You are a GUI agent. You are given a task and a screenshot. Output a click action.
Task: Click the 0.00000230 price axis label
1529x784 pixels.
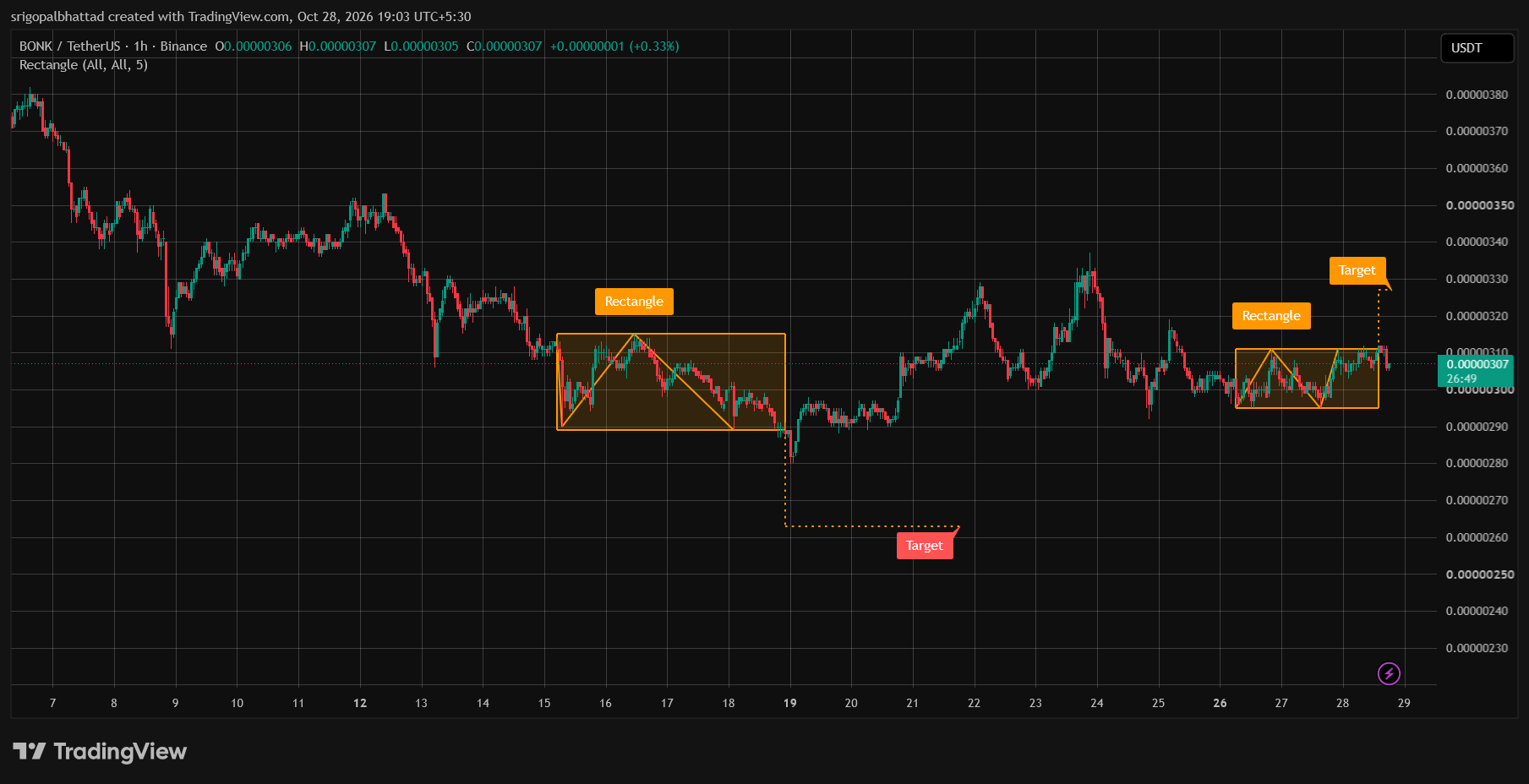coord(1477,648)
